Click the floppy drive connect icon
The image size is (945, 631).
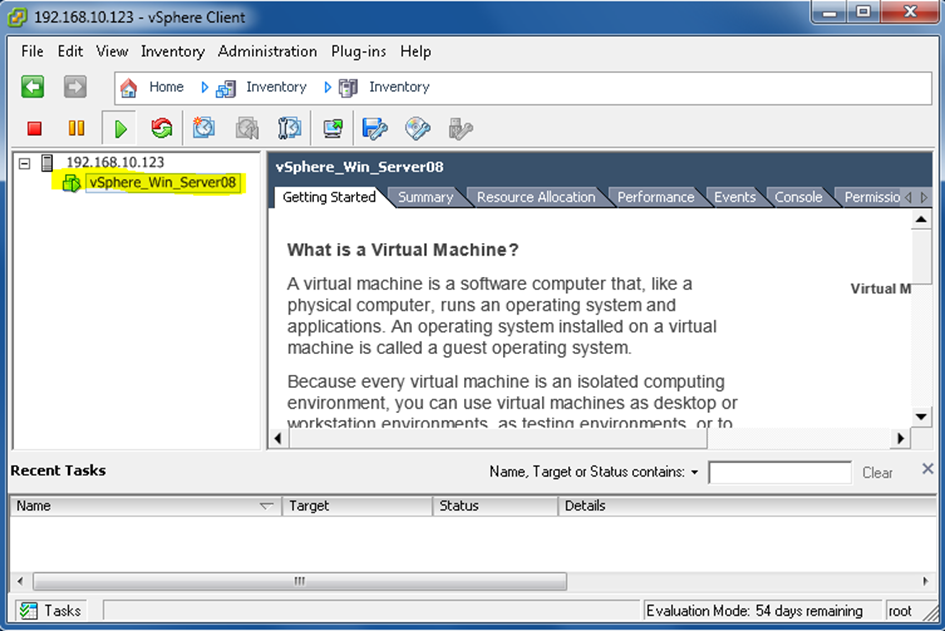[x=374, y=128]
